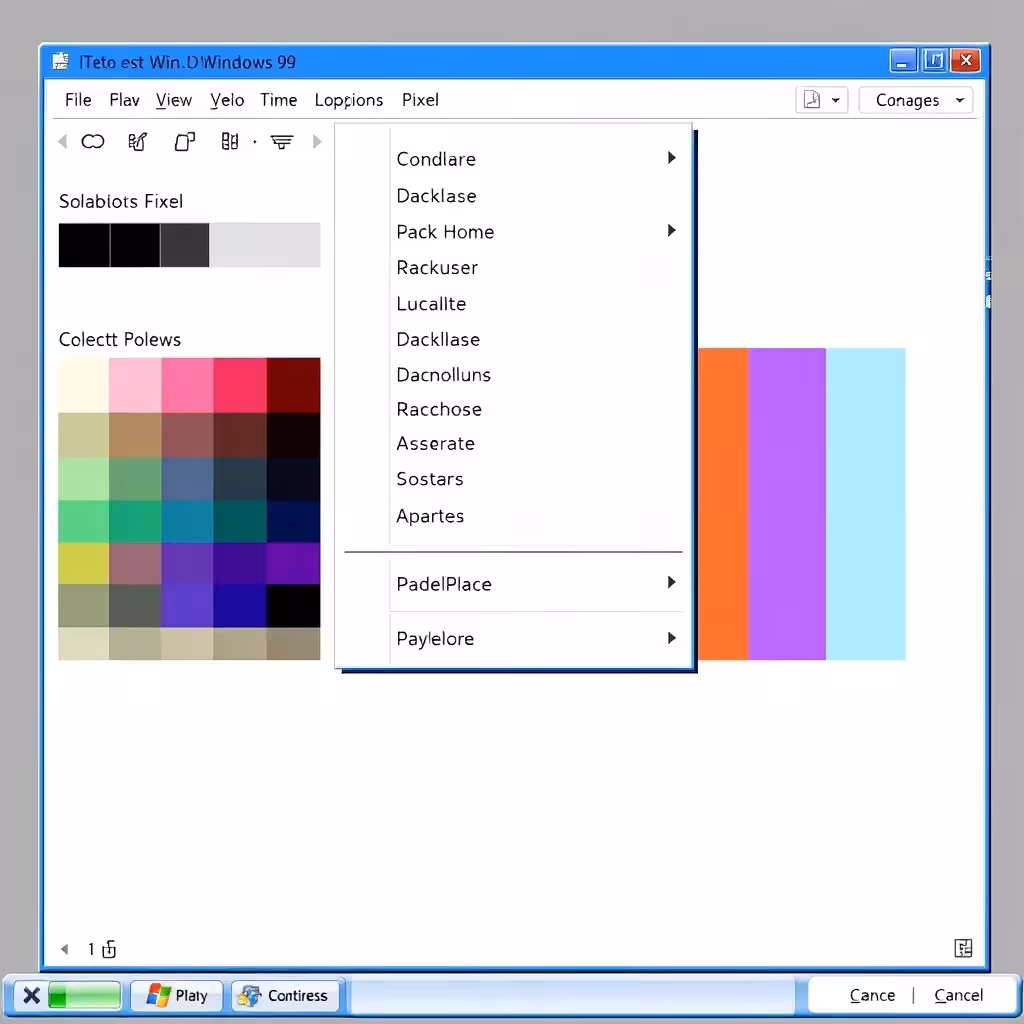Image resolution: width=1024 pixels, height=1024 pixels.
Task: Open the Conages dropdown
Action: click(x=916, y=100)
